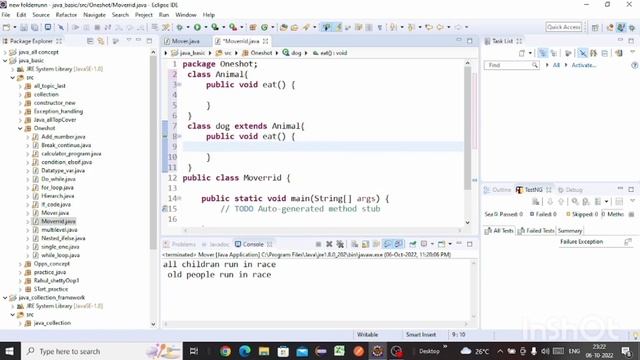640x360 pixels.
Task: Open Microsoft Edge from the taskbar
Action: tap(244, 351)
